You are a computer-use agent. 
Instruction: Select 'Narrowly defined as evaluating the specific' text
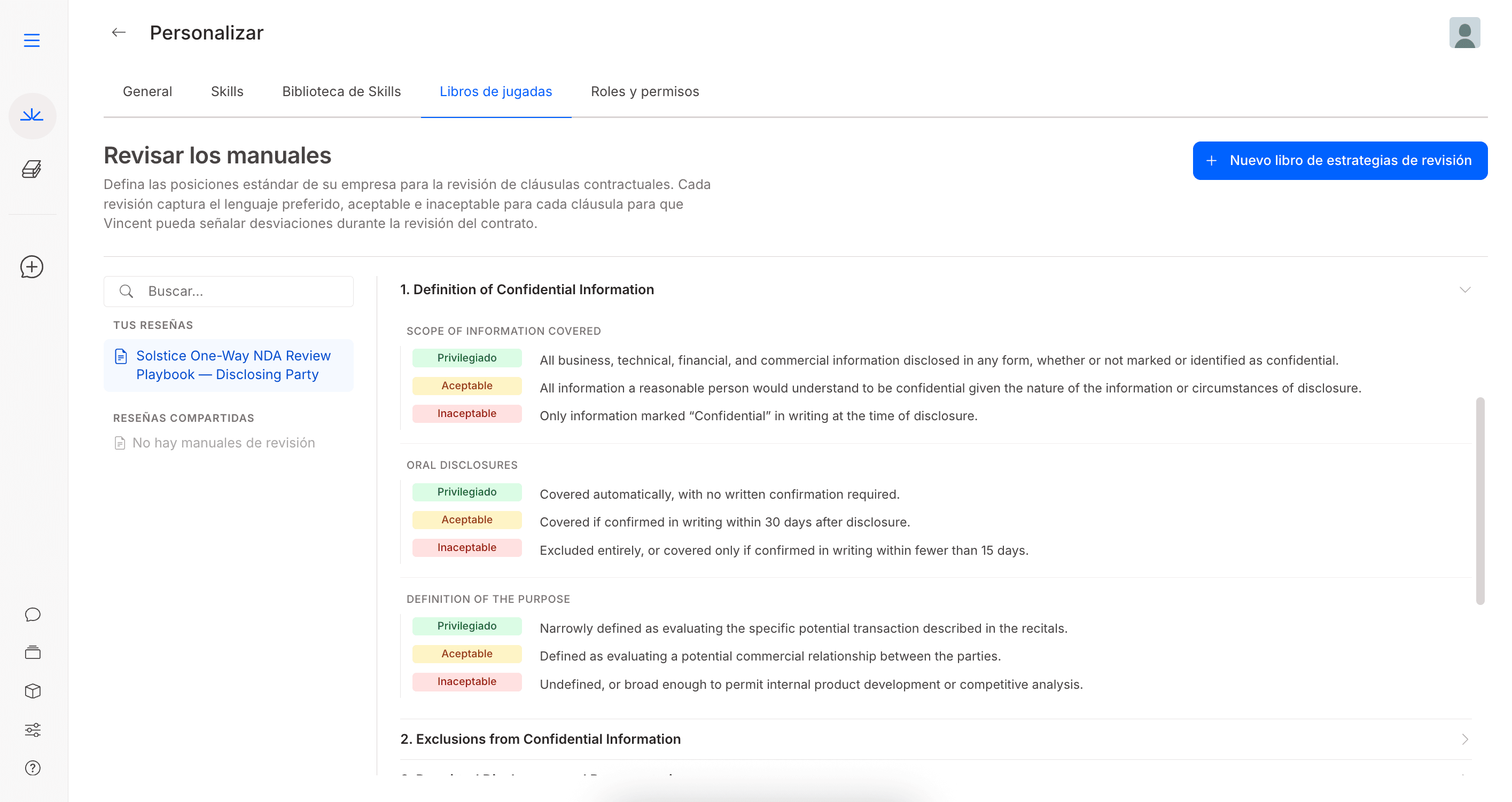pos(804,628)
